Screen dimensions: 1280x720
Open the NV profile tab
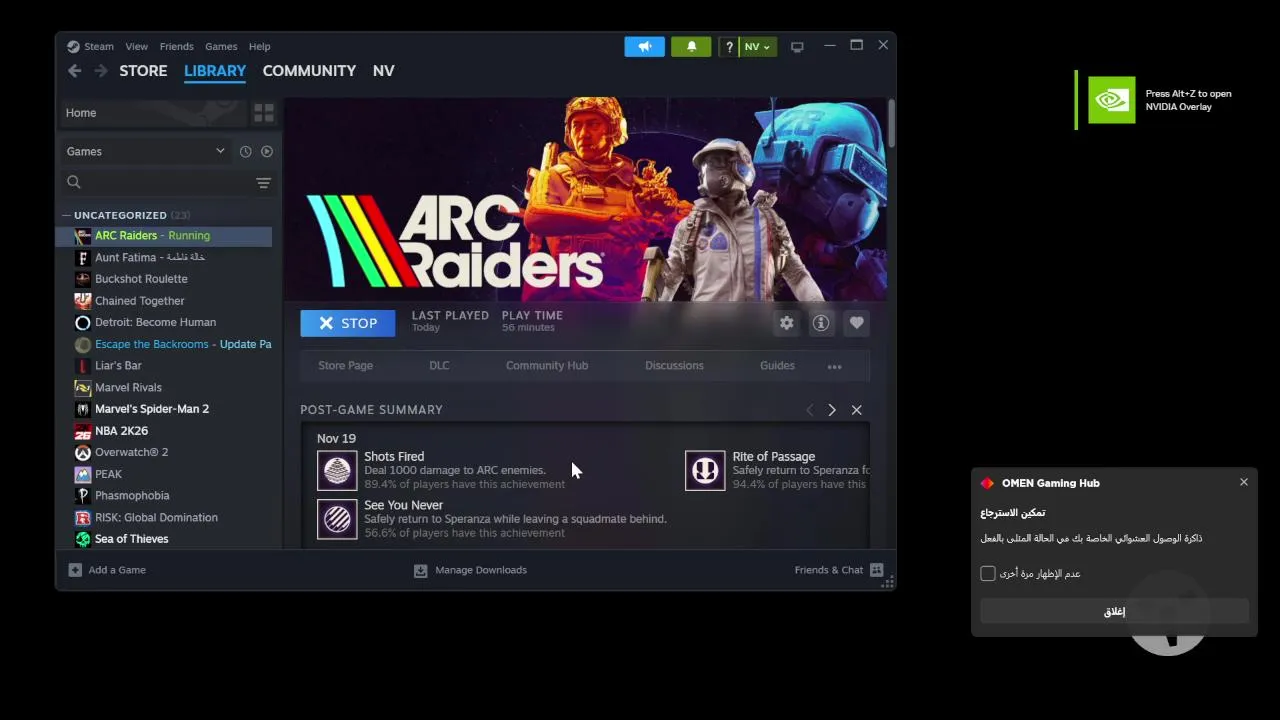(383, 71)
